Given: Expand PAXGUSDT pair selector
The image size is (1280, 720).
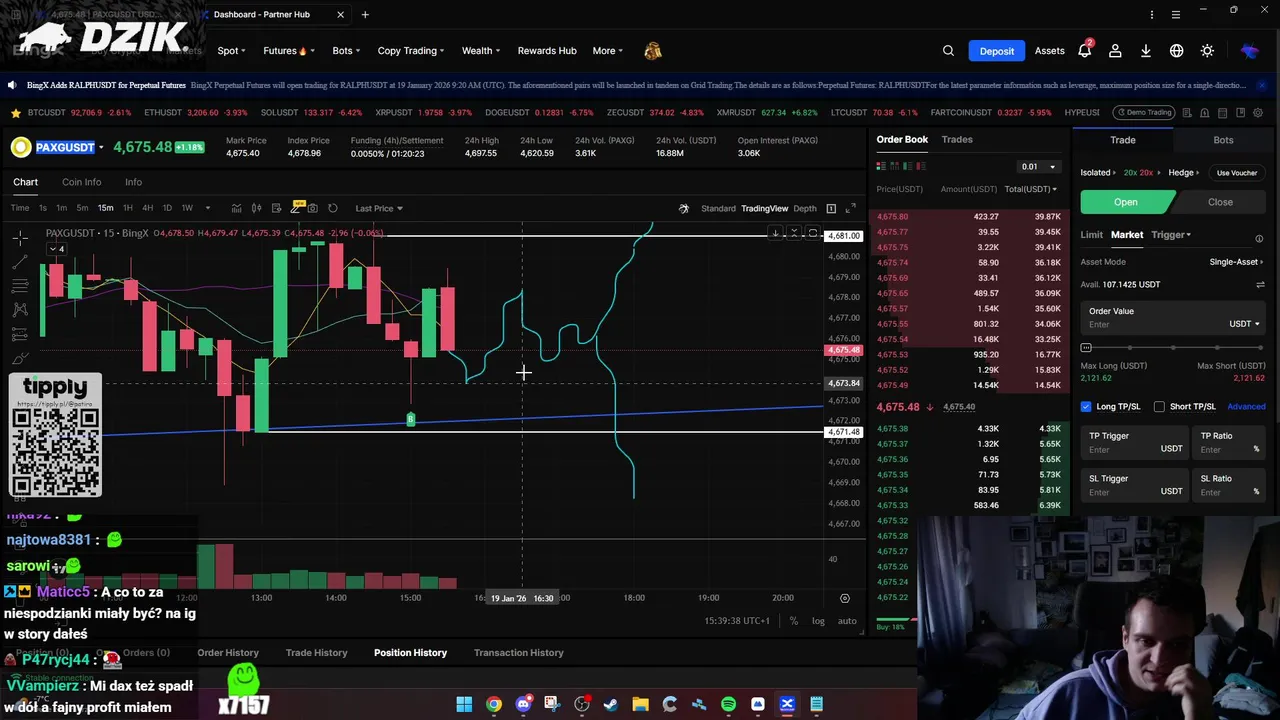Looking at the screenshot, I should (101, 148).
